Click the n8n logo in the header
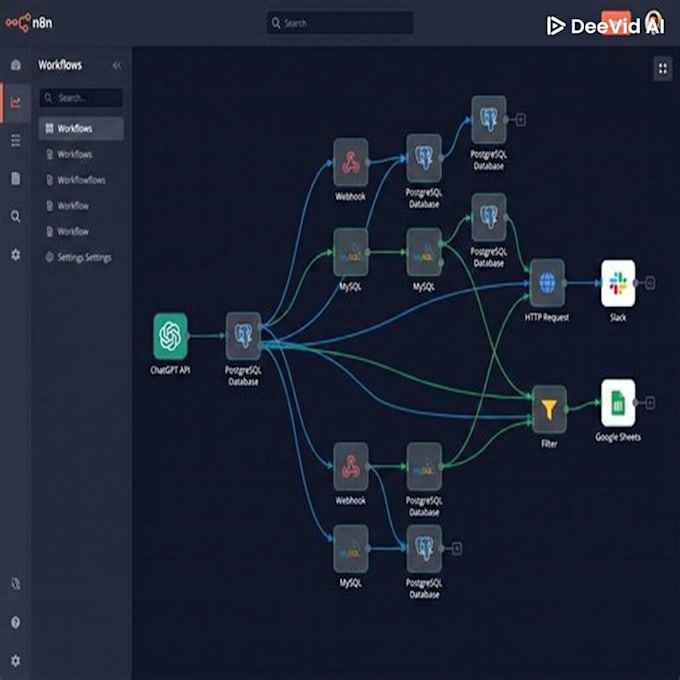 point(29,22)
